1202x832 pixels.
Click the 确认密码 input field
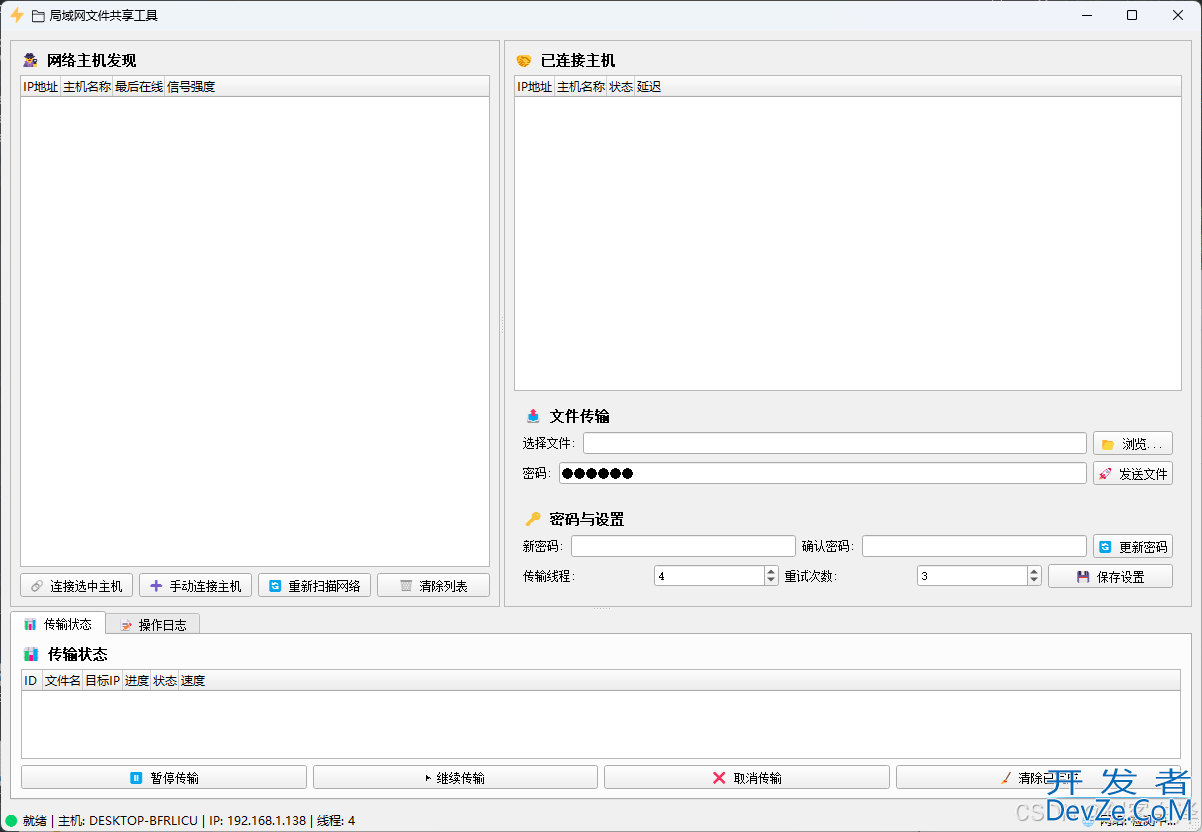973,547
